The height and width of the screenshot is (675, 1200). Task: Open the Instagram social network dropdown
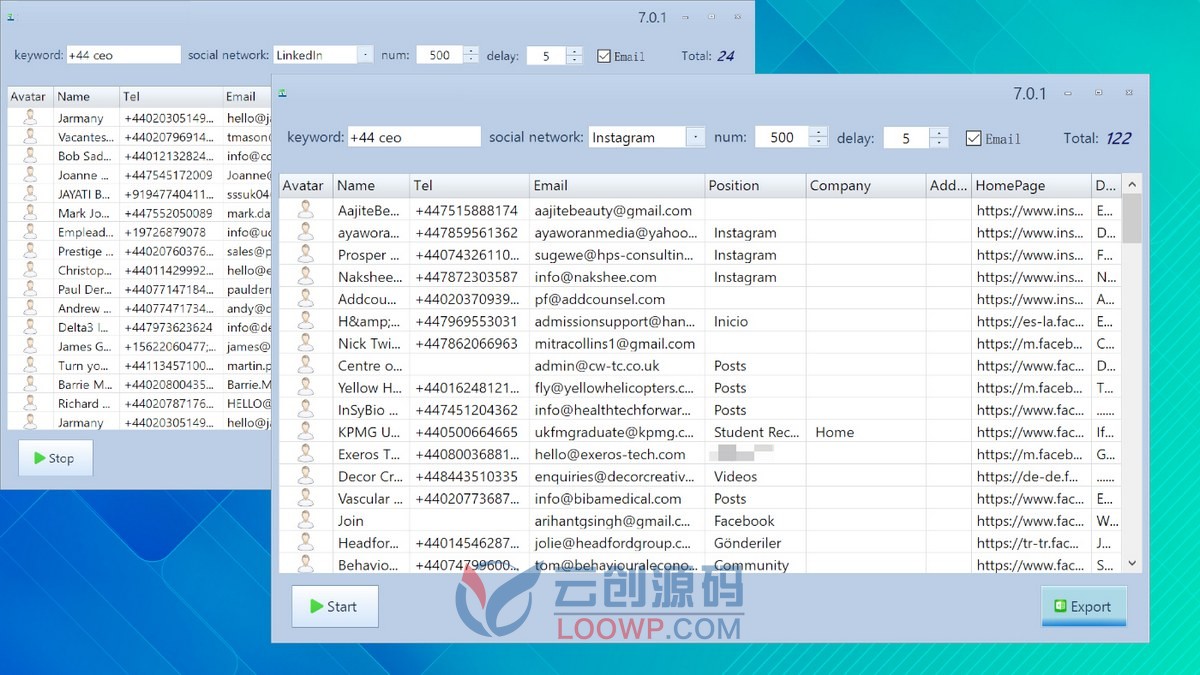pyautogui.click(x=695, y=137)
